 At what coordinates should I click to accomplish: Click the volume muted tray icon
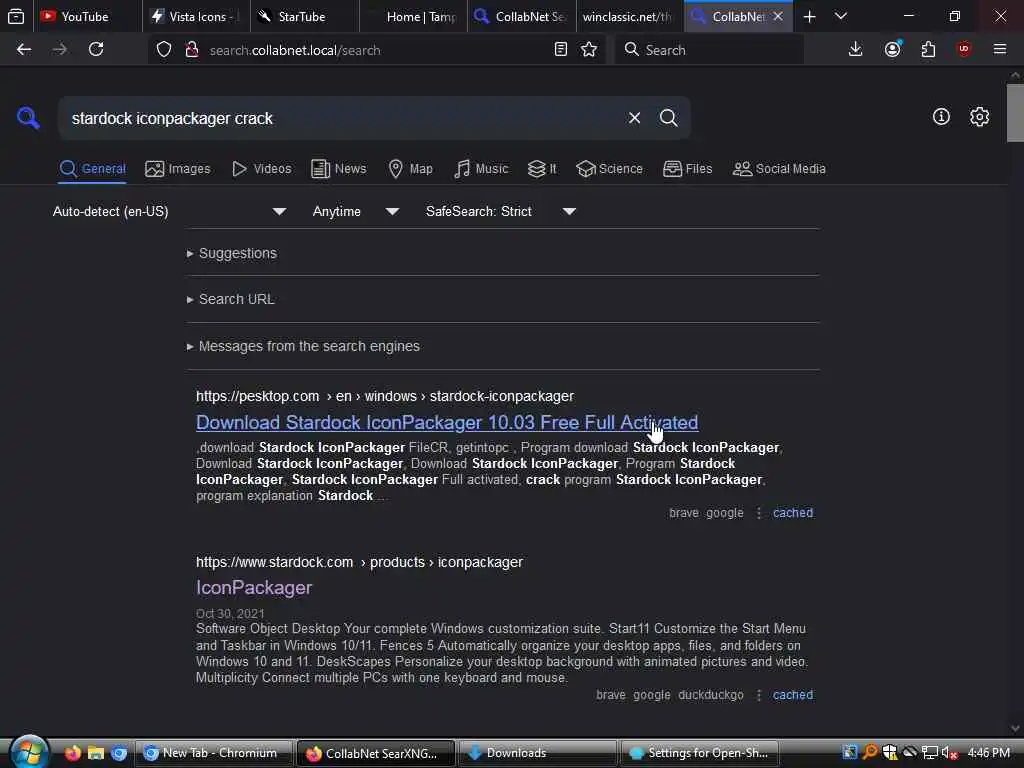950,753
